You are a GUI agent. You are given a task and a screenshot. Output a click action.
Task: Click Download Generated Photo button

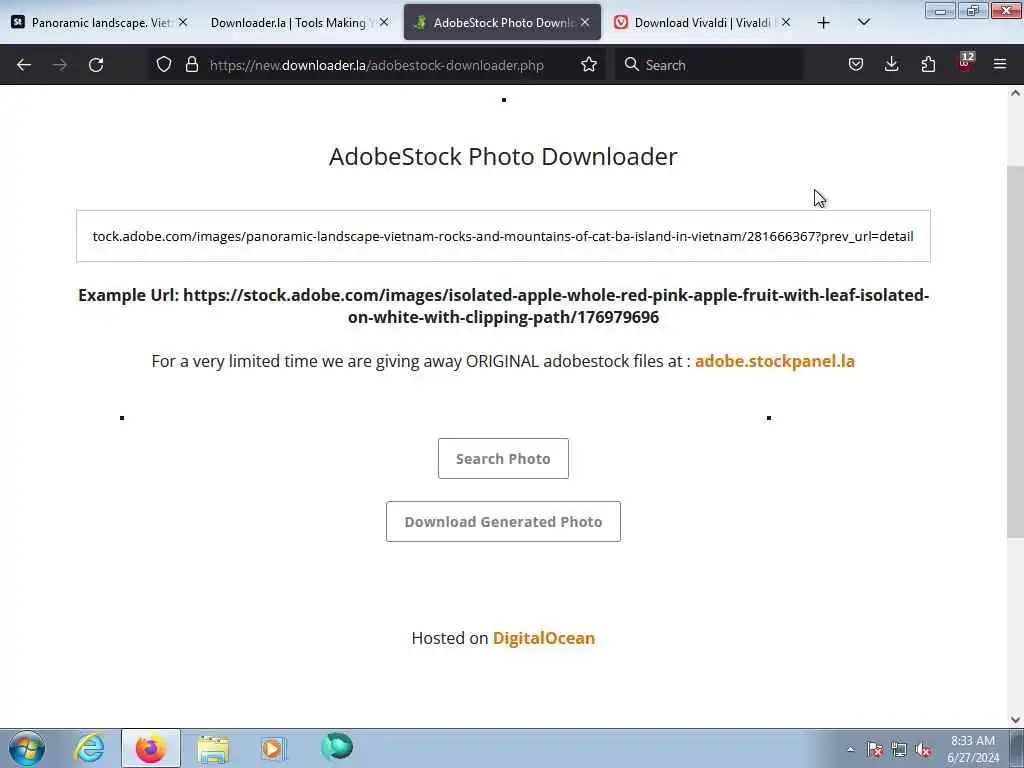503,522
